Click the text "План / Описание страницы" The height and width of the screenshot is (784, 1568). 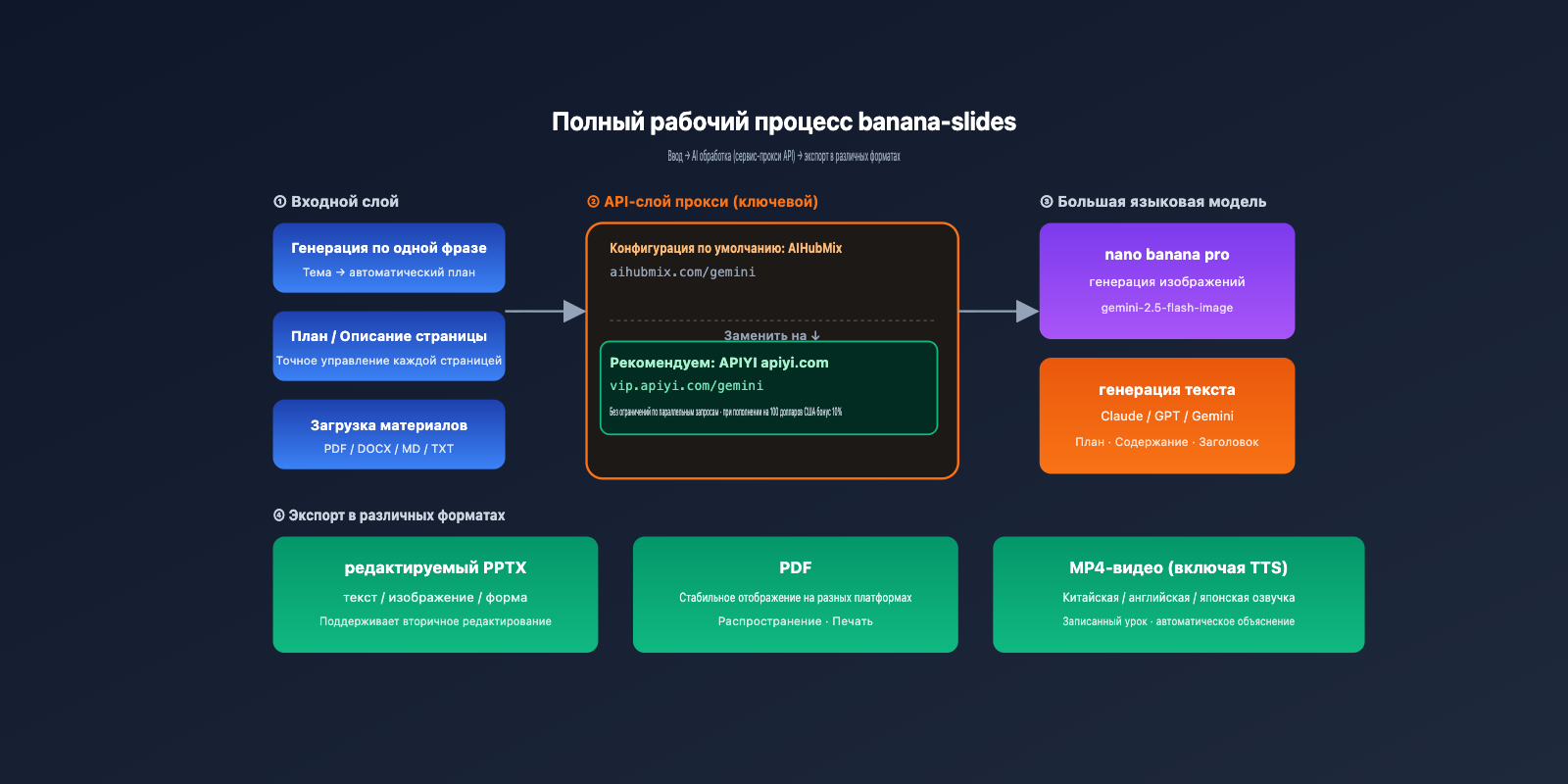(x=389, y=336)
